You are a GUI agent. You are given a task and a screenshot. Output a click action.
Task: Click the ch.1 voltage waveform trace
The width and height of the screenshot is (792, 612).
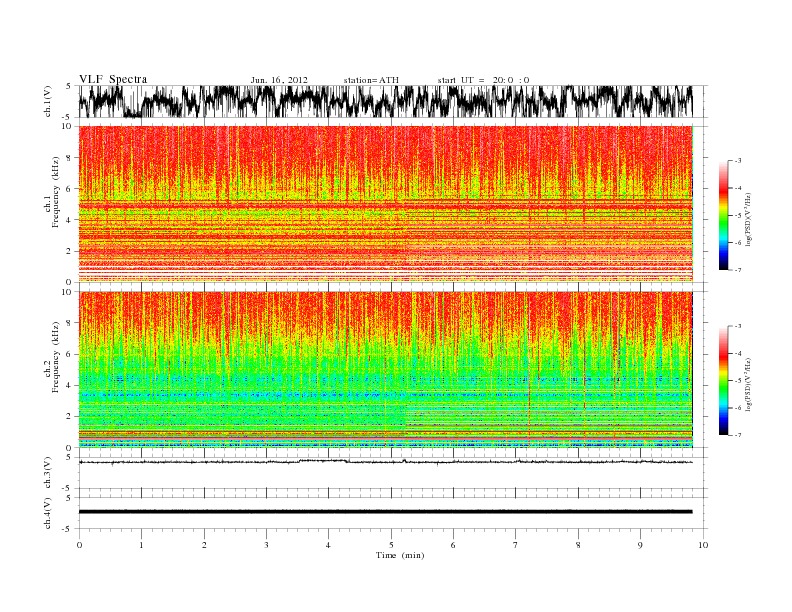[x=385, y=101]
